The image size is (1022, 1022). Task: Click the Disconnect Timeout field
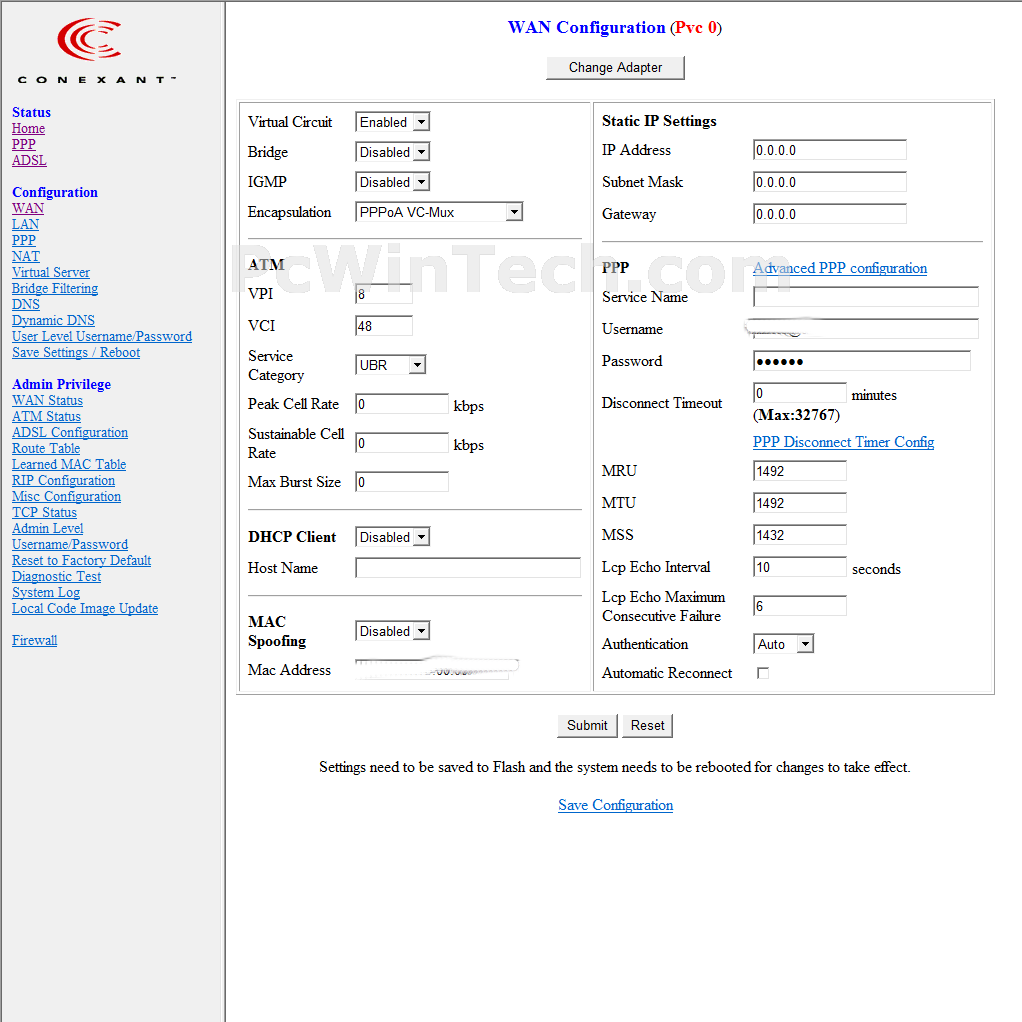pyautogui.click(x=800, y=392)
